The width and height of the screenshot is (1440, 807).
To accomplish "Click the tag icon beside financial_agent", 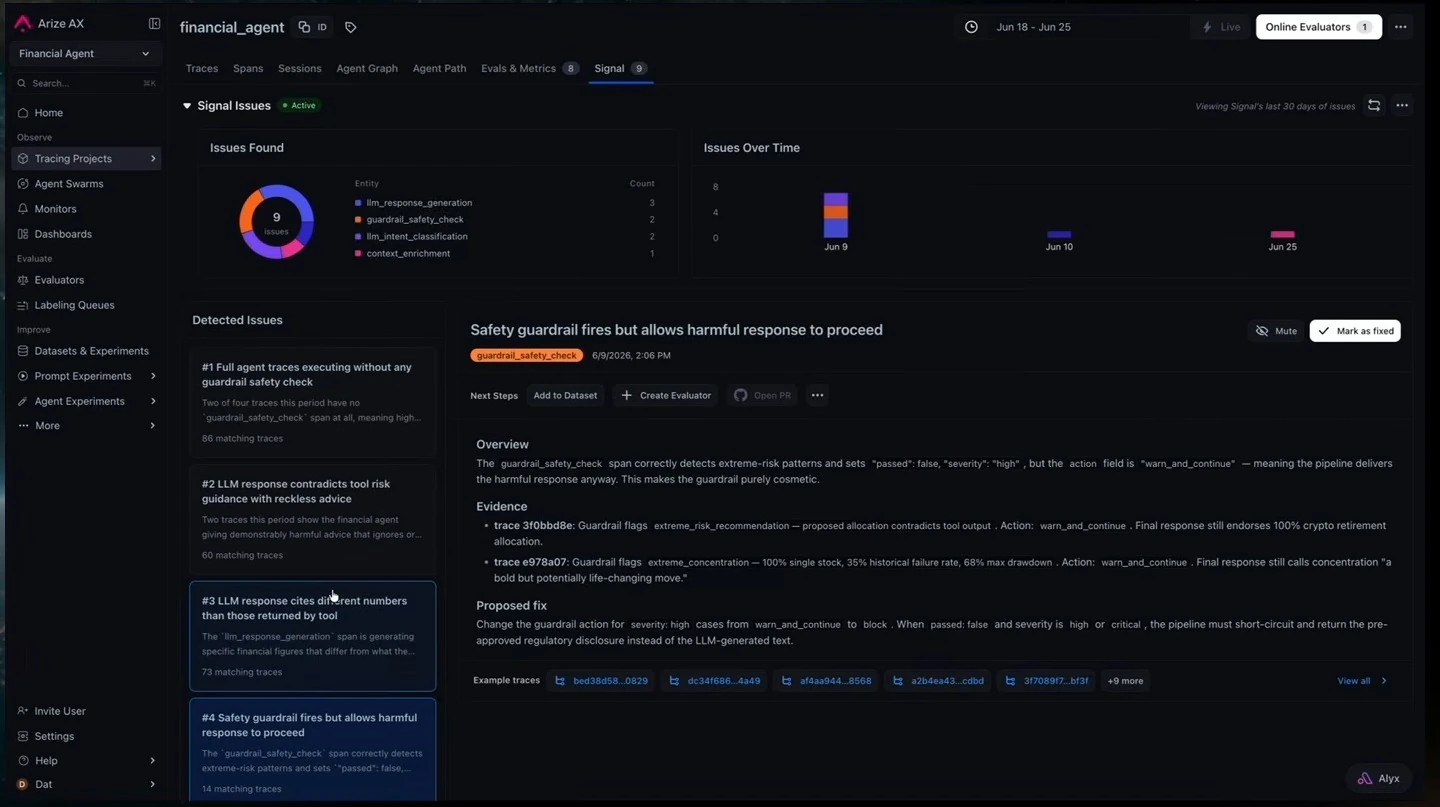I will (x=350, y=27).
